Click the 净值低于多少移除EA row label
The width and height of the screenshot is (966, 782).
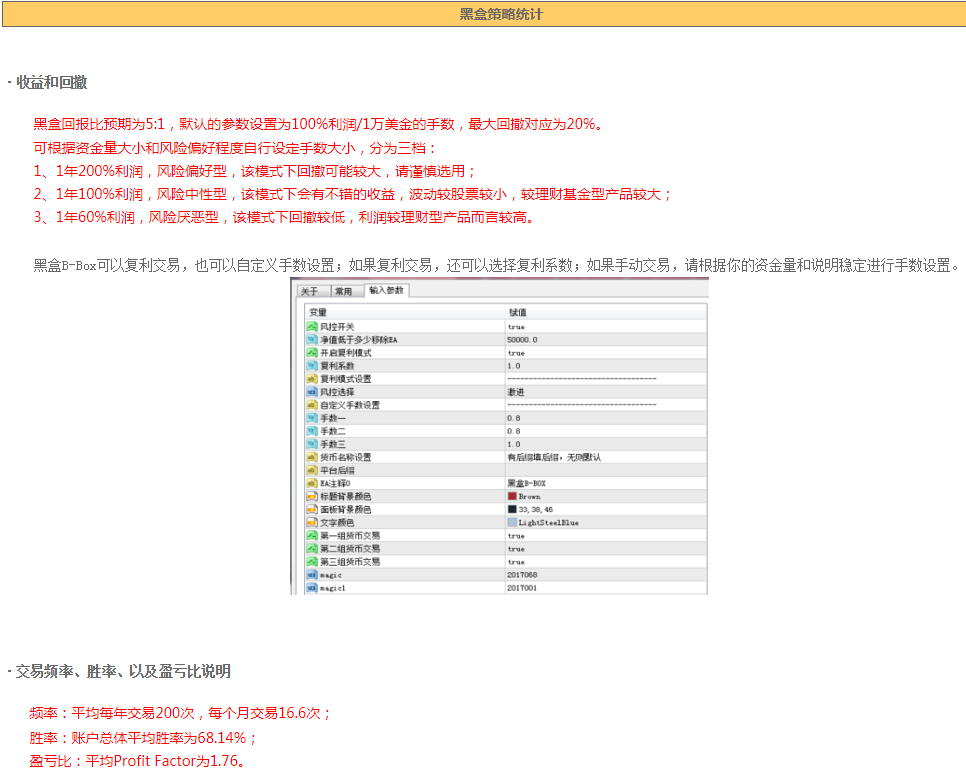(359, 340)
